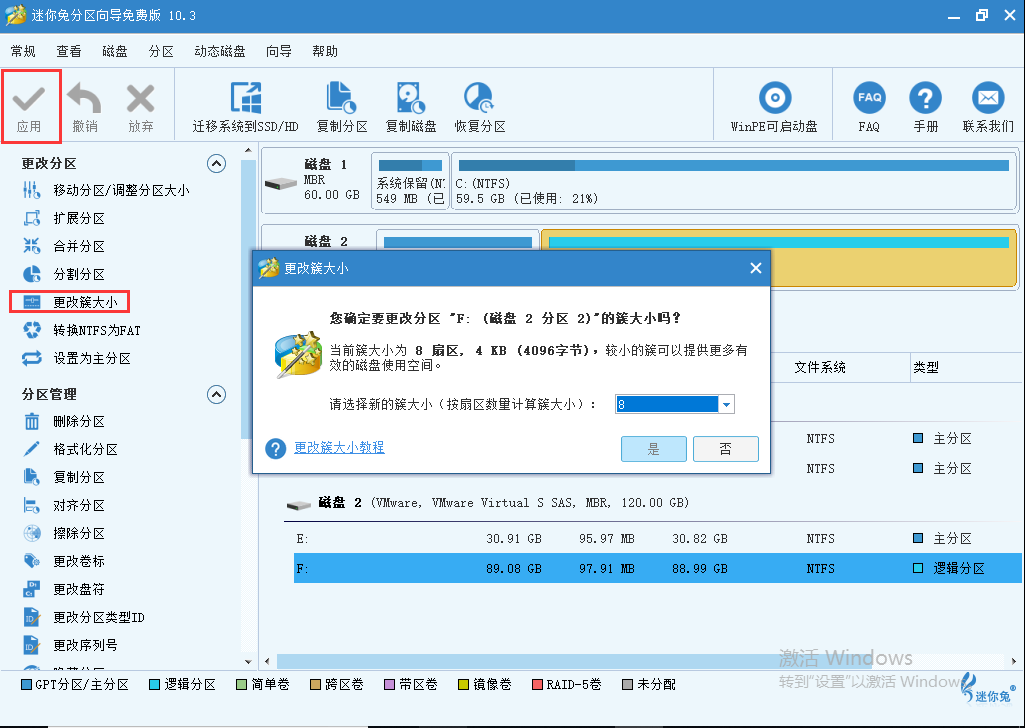
Task: Choose 设置为主分区 in the sidebar
Action: coord(76,358)
